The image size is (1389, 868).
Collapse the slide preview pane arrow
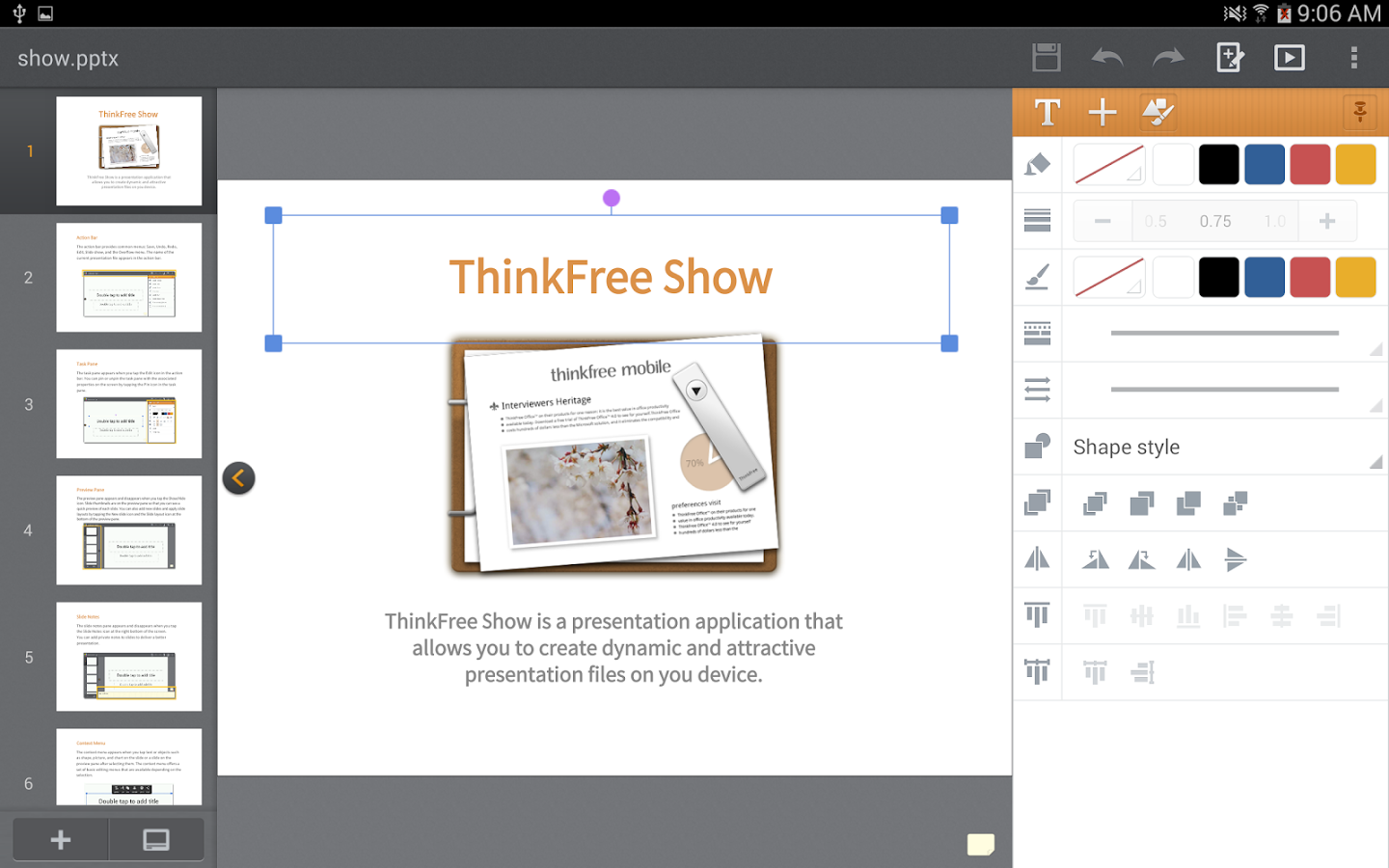click(239, 478)
